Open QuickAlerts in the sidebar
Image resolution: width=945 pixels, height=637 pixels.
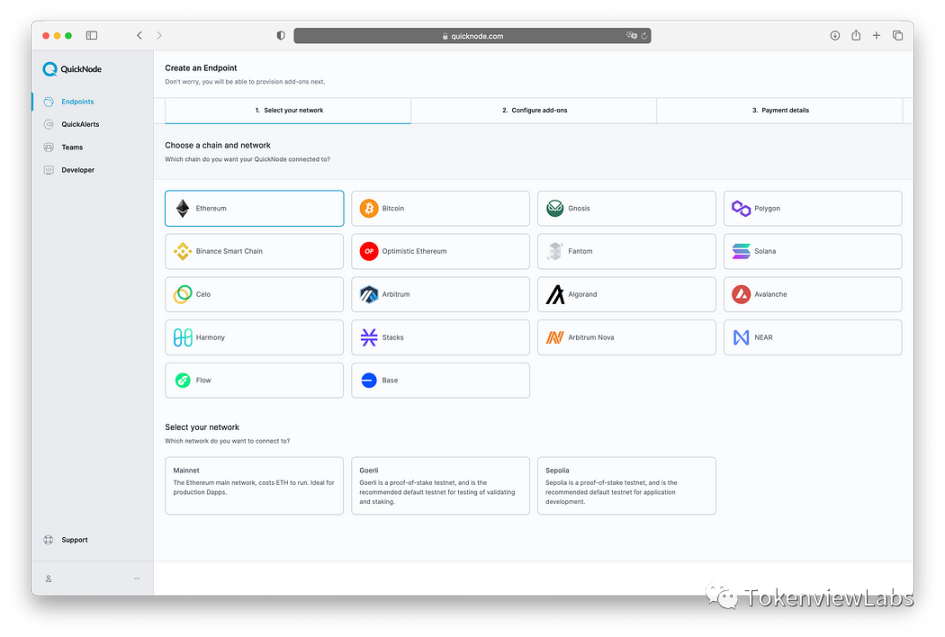79,125
